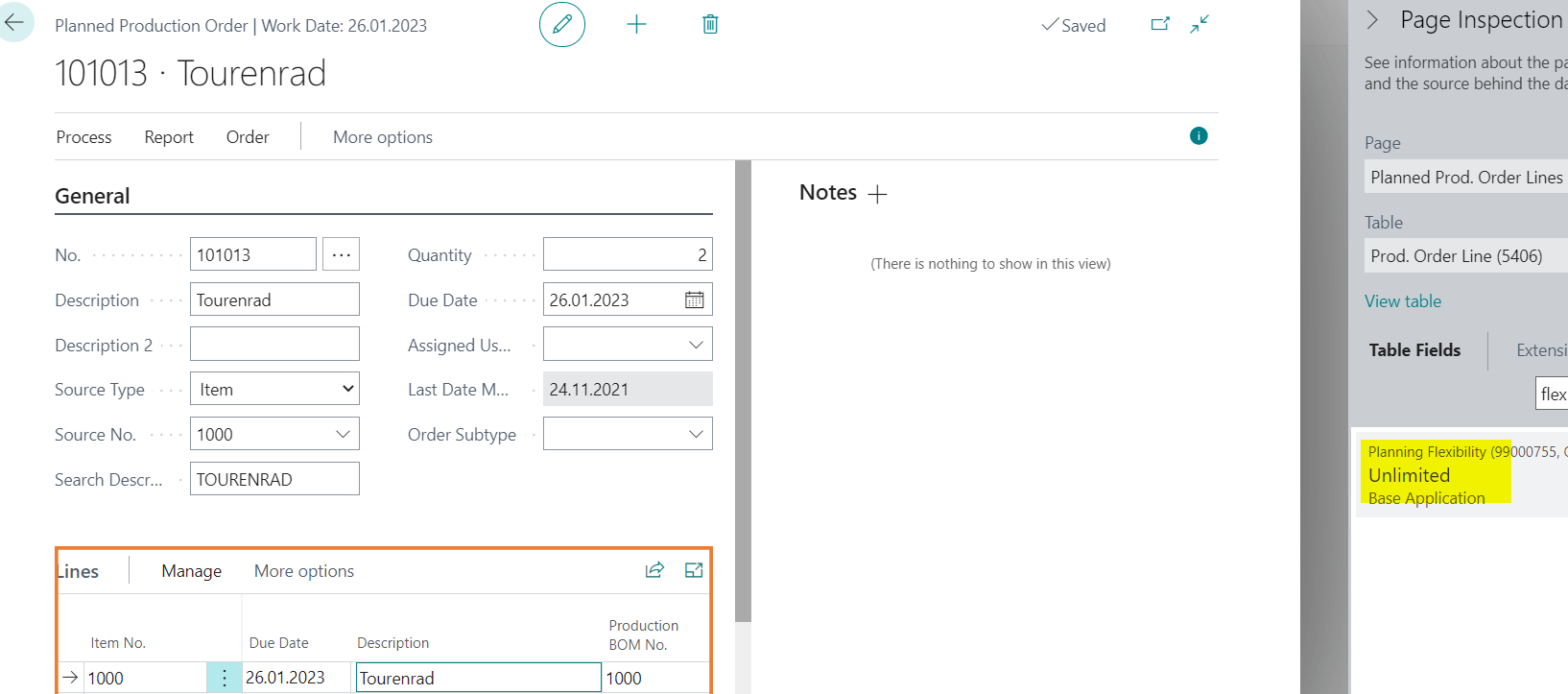Click the No. field ellipsis button
Screen dimensions: 1568x694
pyautogui.click(x=341, y=254)
